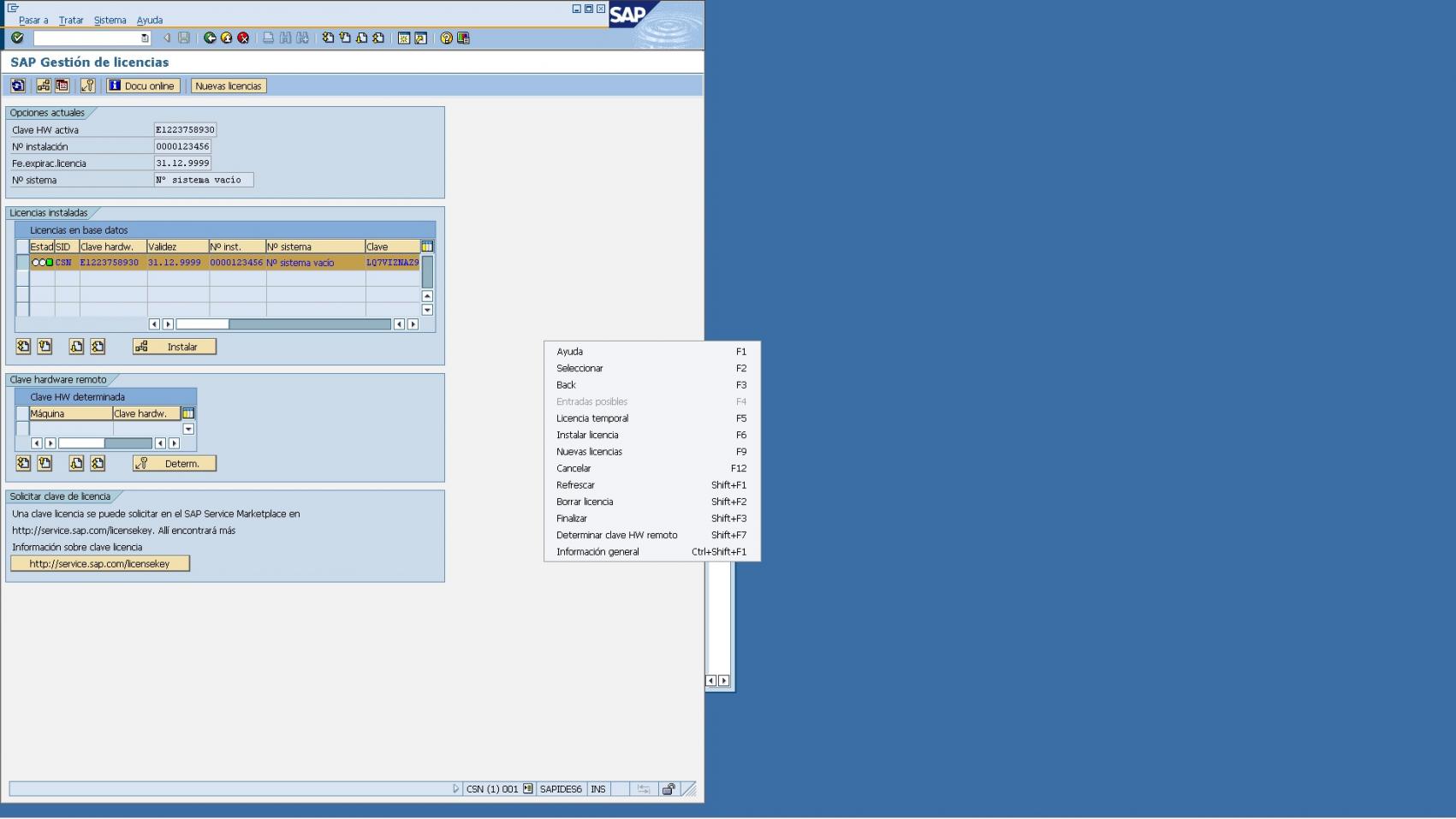This screenshot has height=819, width=1456.
Task: Open the Tratar menu
Action: click(71, 20)
